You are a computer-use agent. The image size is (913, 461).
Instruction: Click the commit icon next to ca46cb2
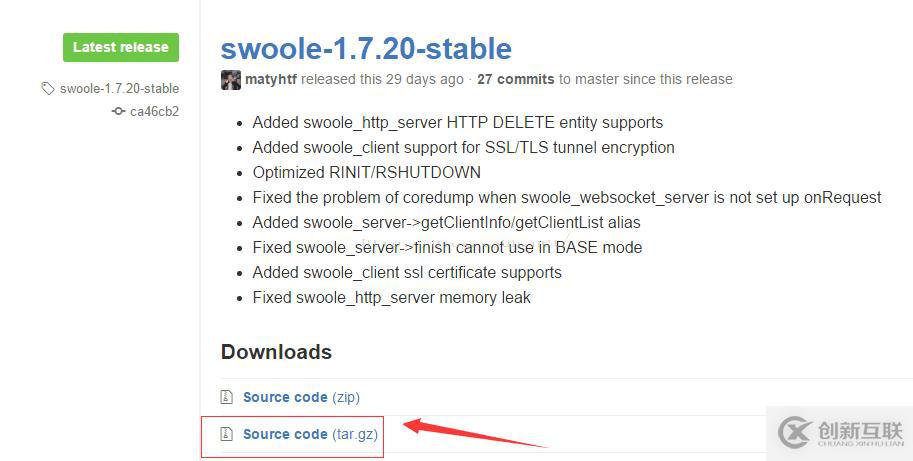118,111
